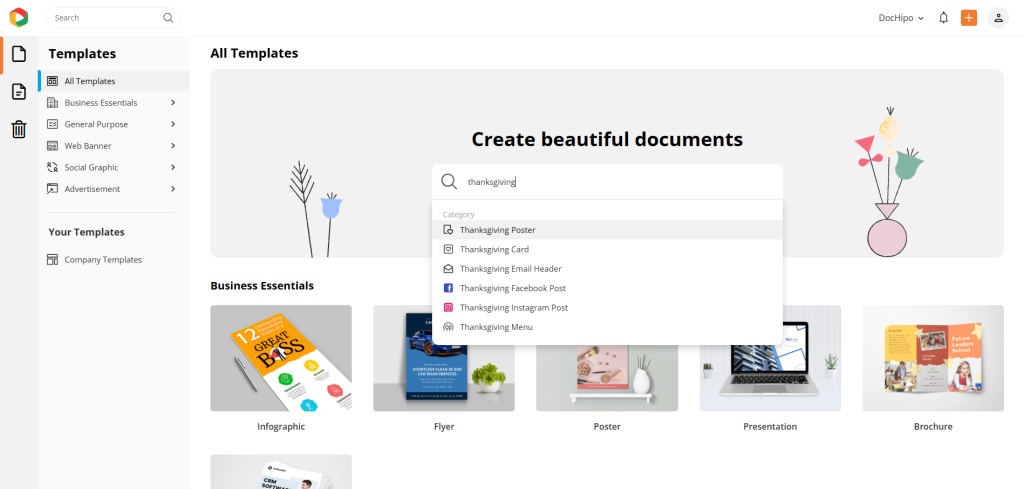Open Web Banner category
1024x489 pixels.
point(114,146)
